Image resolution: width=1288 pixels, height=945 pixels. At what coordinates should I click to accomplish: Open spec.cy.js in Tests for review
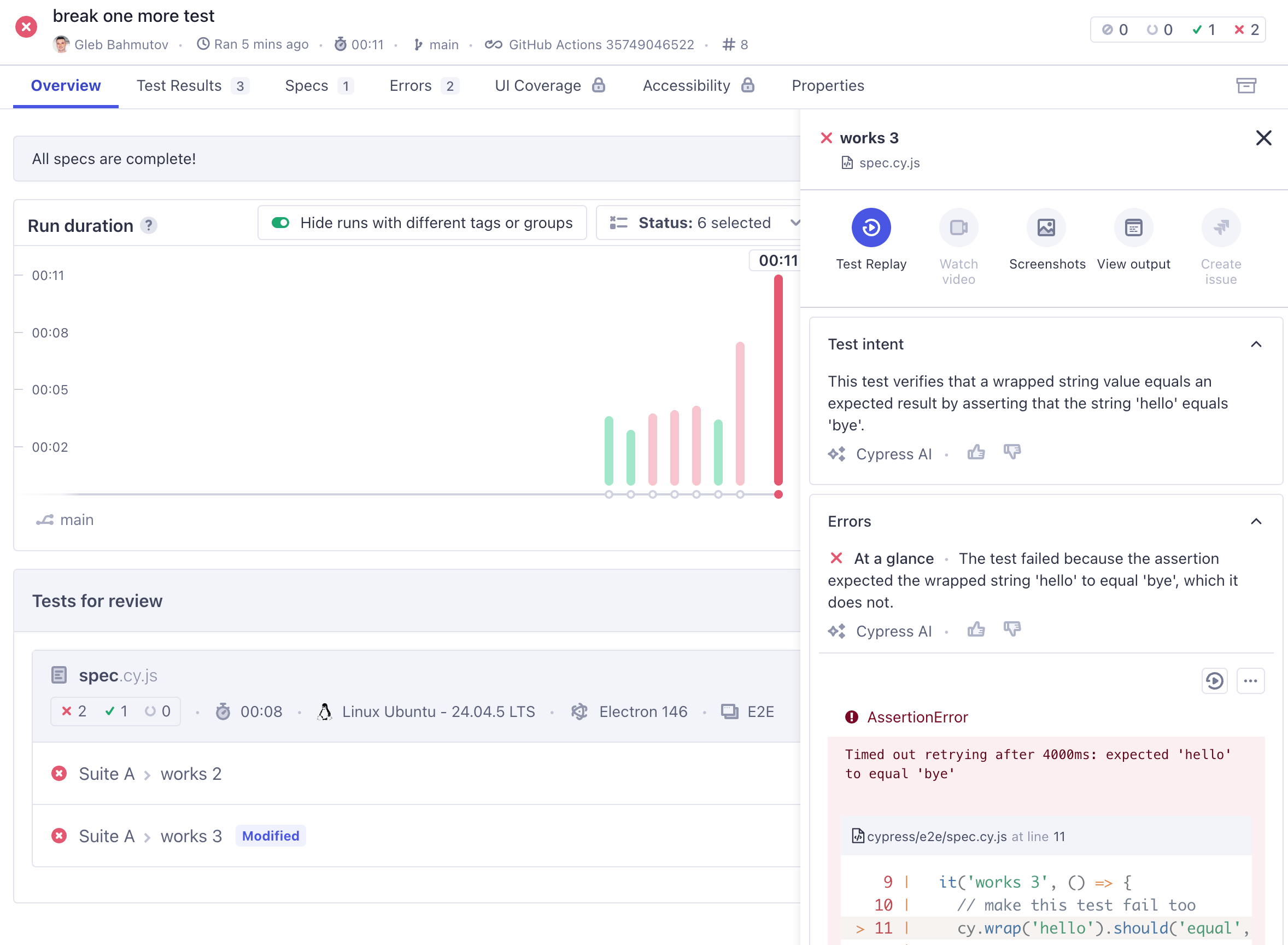118,675
